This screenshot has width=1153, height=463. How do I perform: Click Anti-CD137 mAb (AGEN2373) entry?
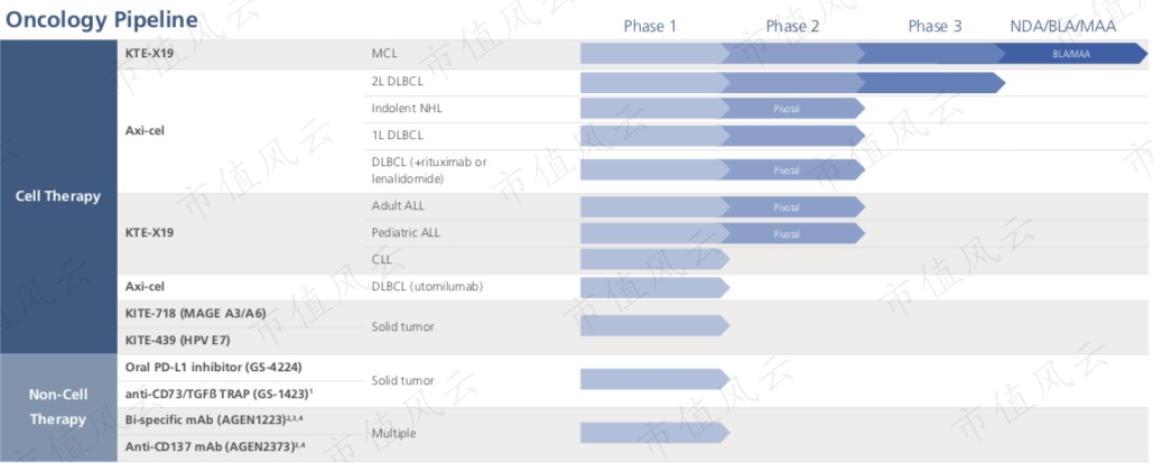click(x=215, y=446)
